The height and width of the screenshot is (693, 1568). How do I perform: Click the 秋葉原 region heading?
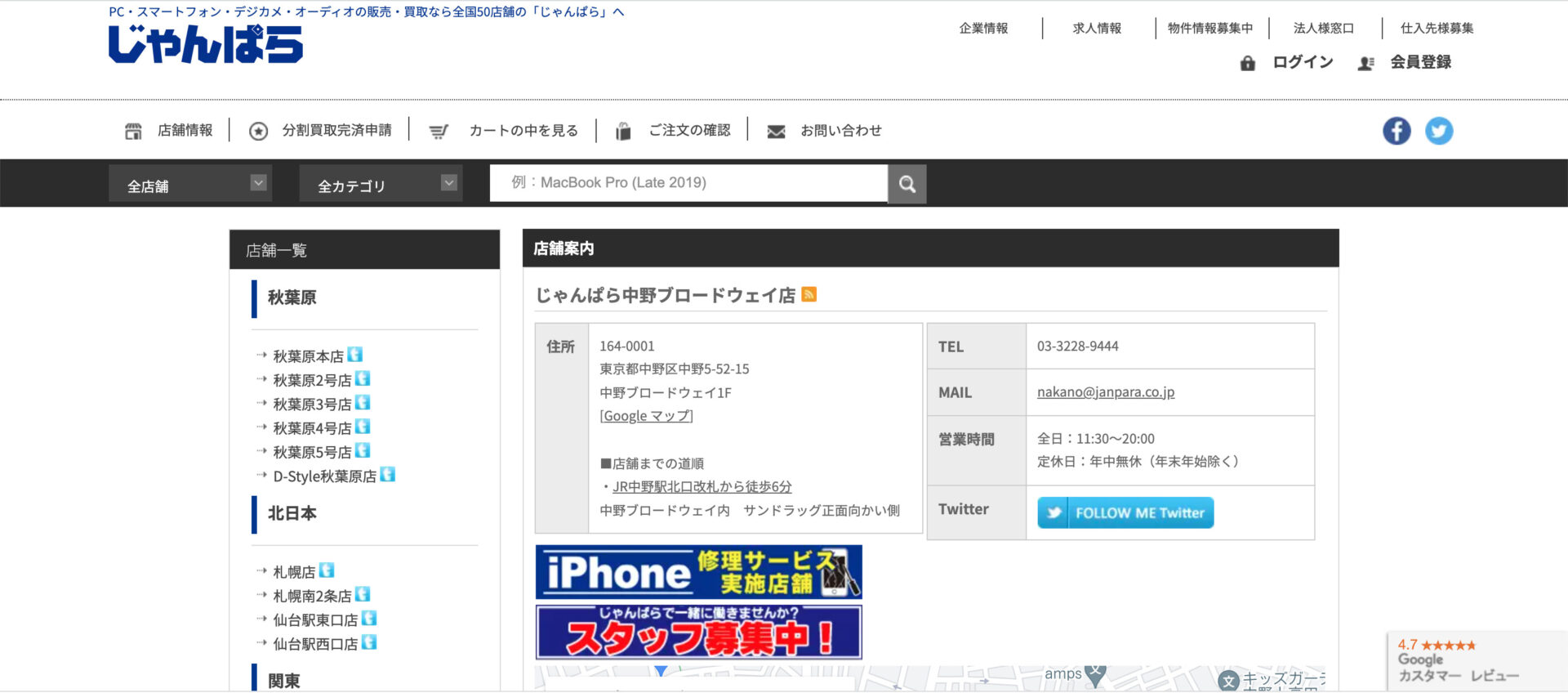pyautogui.click(x=292, y=297)
